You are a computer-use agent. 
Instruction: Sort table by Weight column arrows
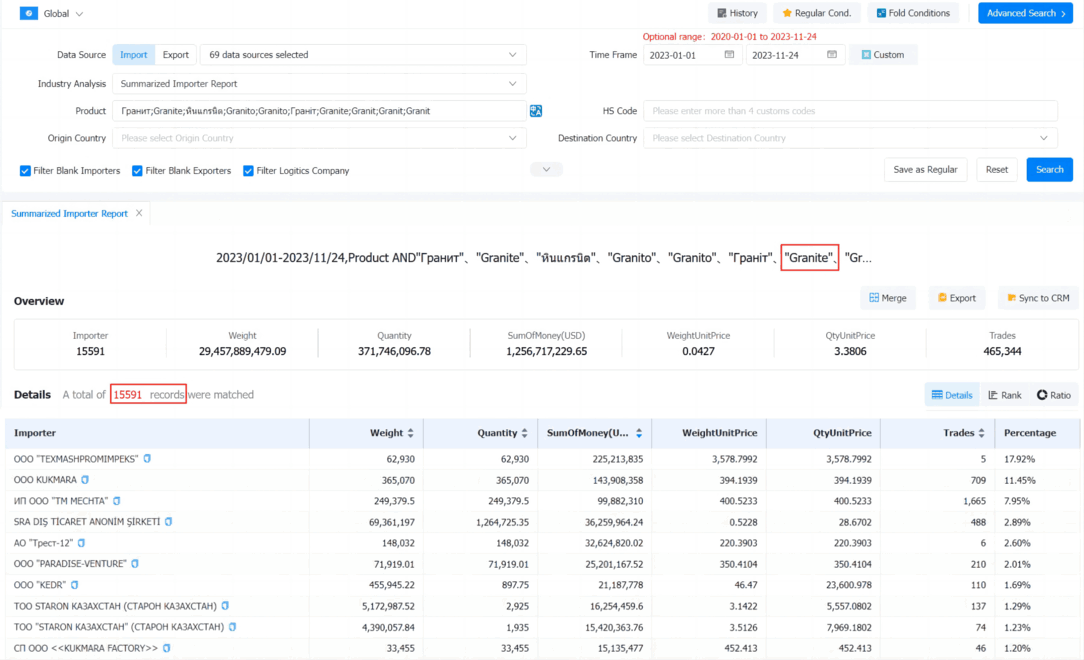[411, 433]
